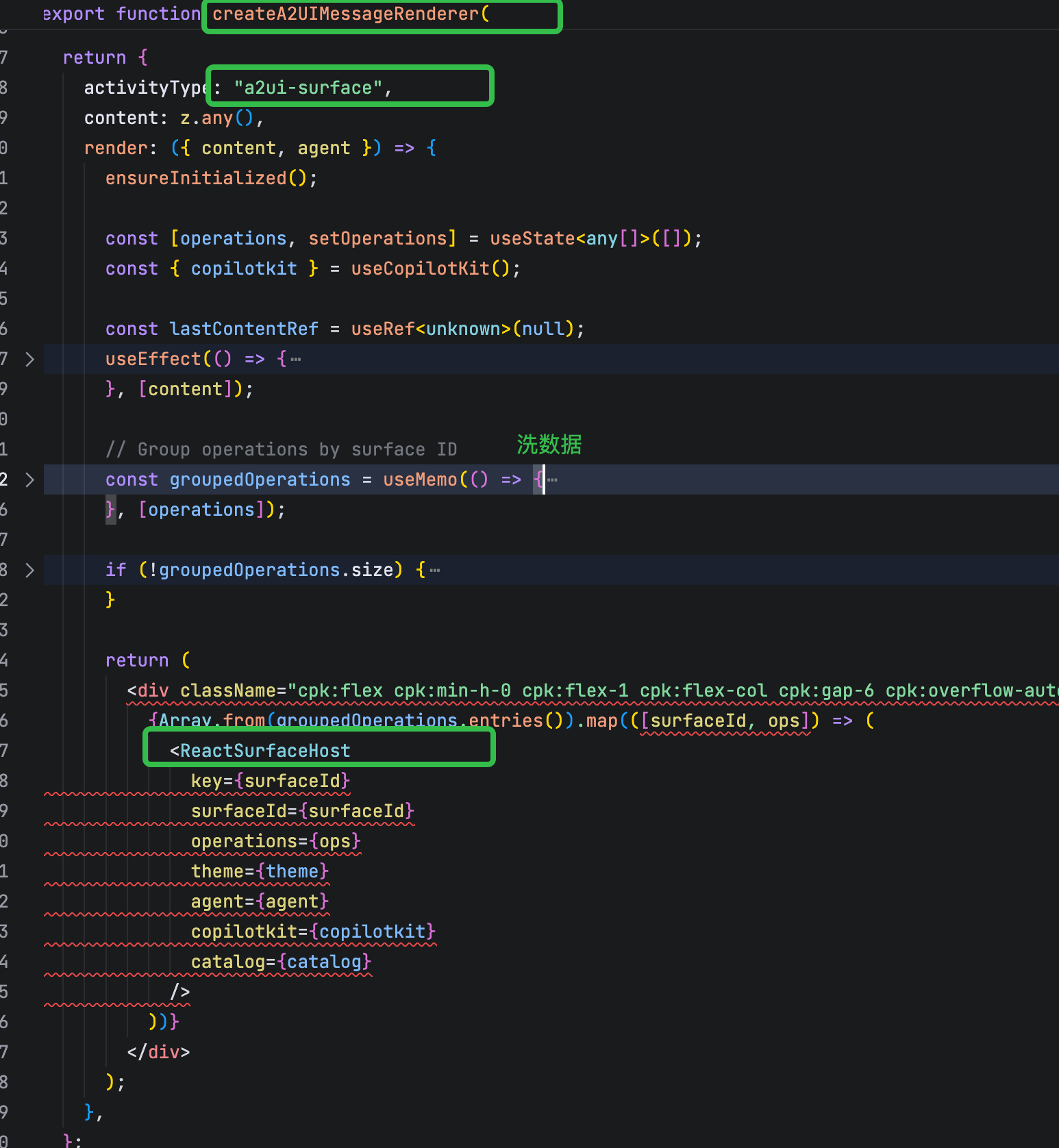
Task: Click the useState hook call
Action: (x=532, y=238)
